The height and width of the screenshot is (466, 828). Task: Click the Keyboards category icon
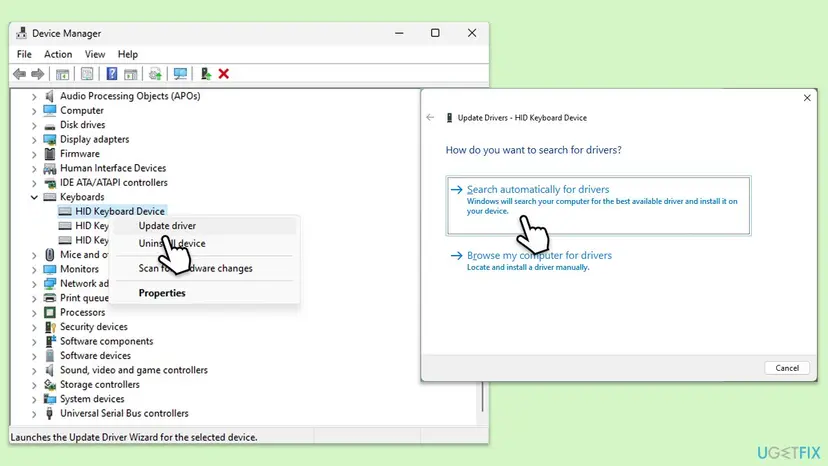tap(50, 197)
